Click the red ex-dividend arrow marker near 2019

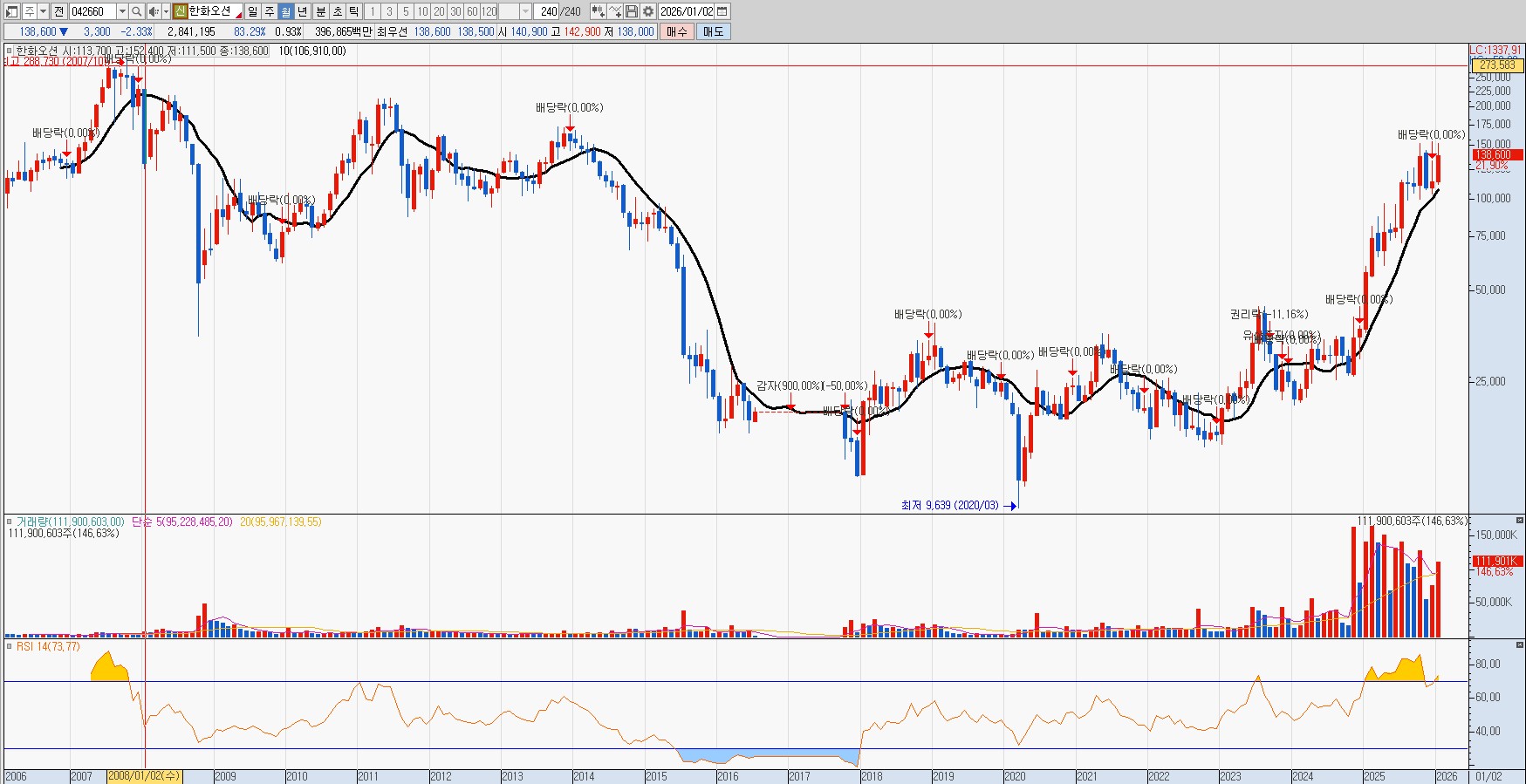click(929, 335)
